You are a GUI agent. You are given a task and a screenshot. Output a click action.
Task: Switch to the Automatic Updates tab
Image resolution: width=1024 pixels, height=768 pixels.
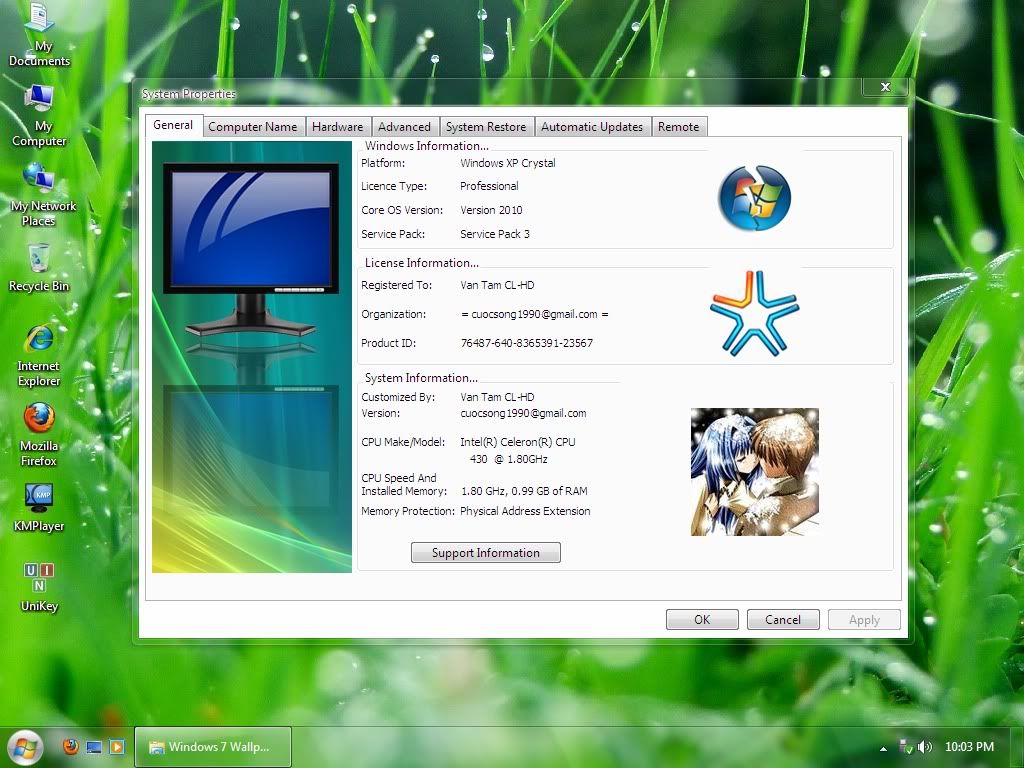click(x=591, y=127)
